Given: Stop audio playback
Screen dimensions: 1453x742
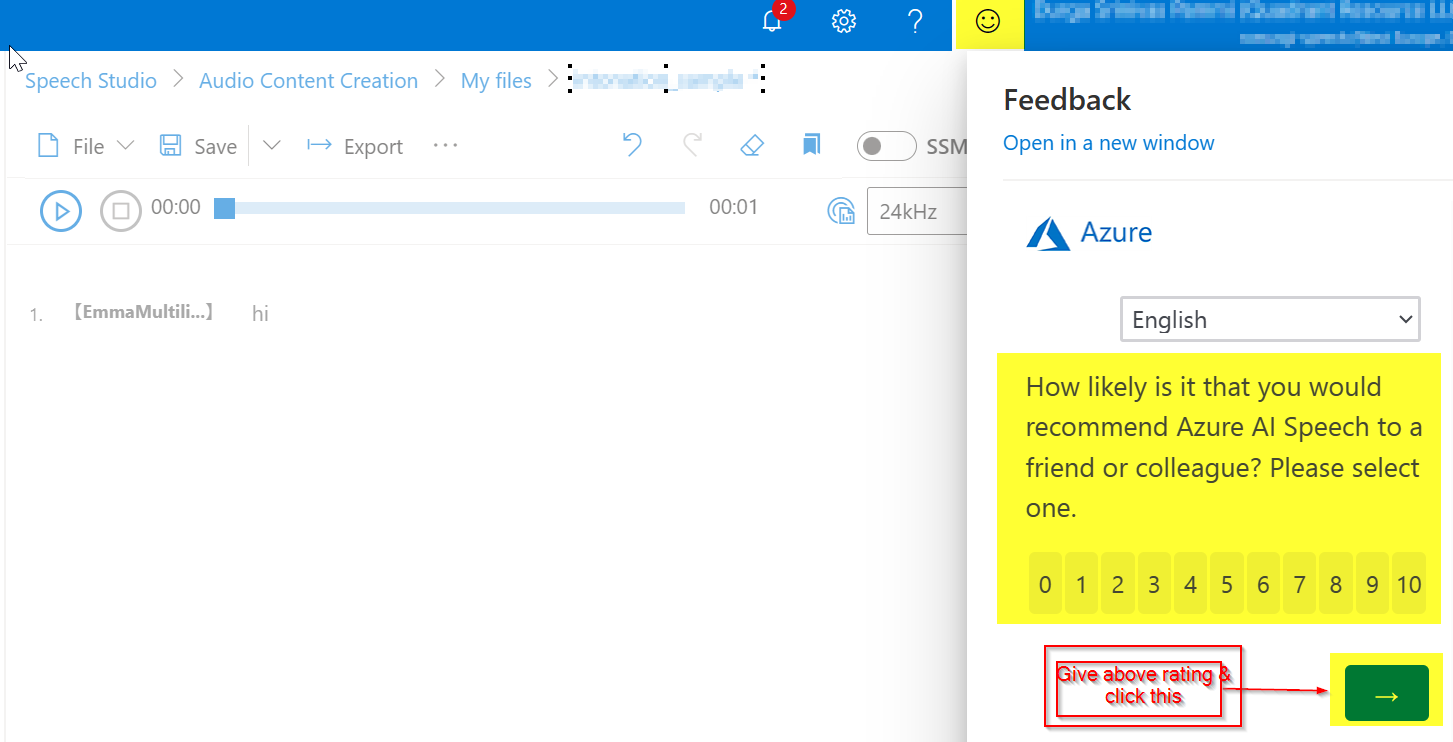Looking at the screenshot, I should (121, 211).
